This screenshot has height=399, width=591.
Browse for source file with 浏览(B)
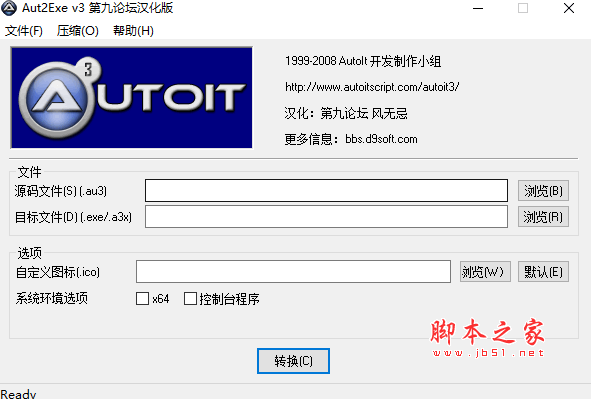(543, 191)
